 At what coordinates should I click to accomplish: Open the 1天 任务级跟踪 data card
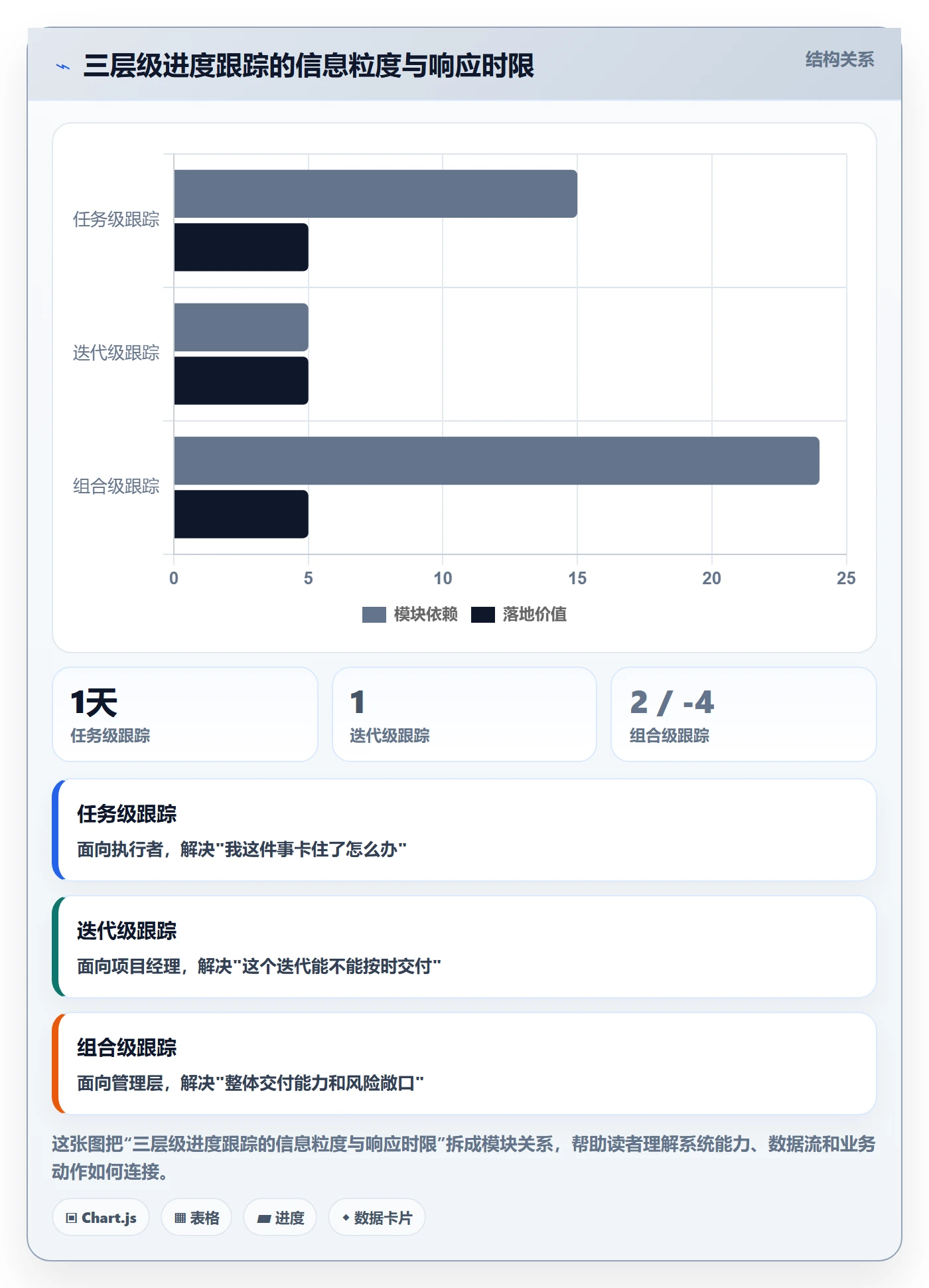pos(185,714)
